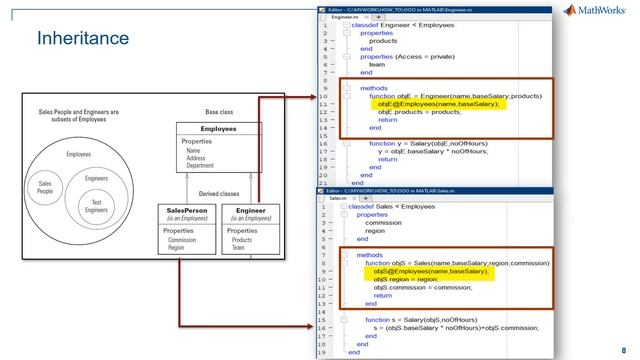The width and height of the screenshot is (640, 360).
Task: Click line number 19 in Sales.m
Action: pyautogui.click(x=322, y=352)
